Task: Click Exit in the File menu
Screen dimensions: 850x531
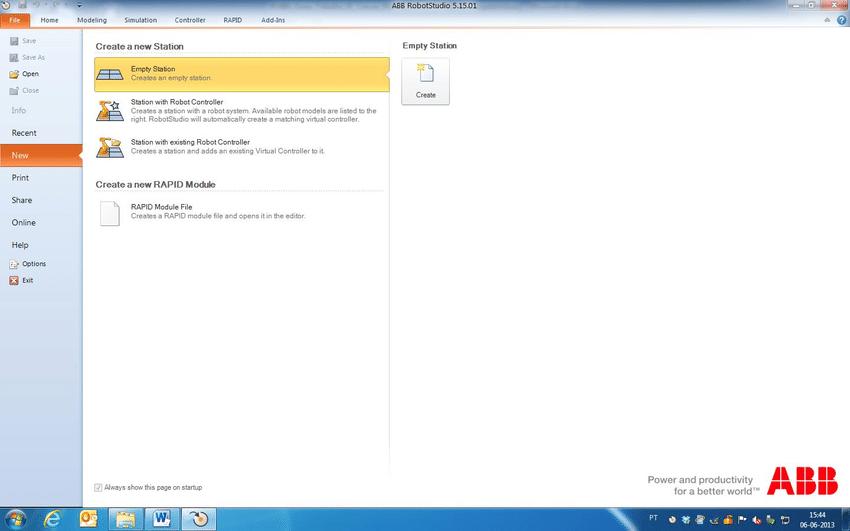Action: pyautogui.click(x=21, y=281)
